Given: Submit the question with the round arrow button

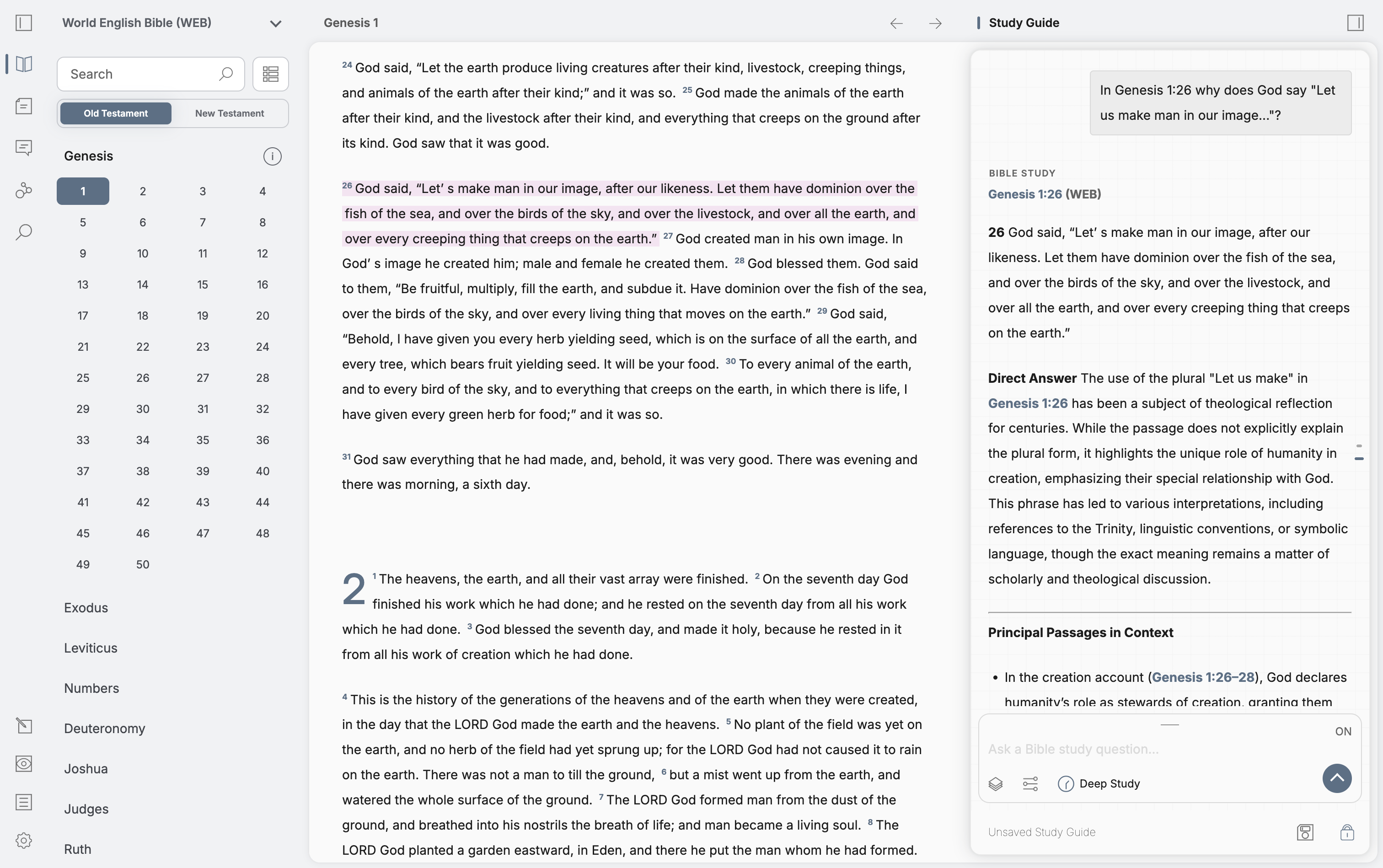Looking at the screenshot, I should pyautogui.click(x=1337, y=778).
